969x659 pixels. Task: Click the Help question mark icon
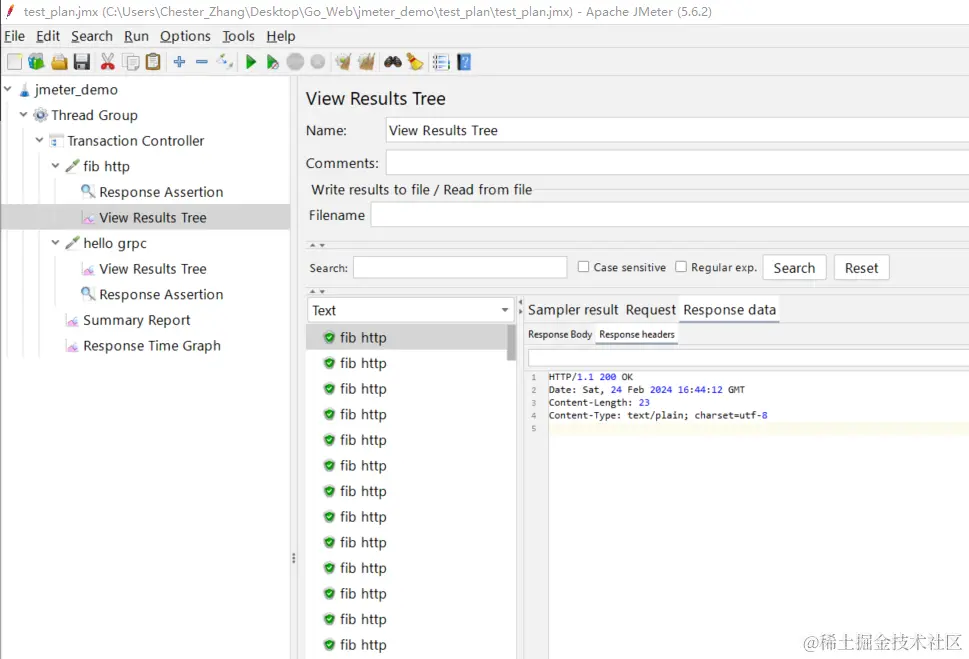pyautogui.click(x=464, y=62)
